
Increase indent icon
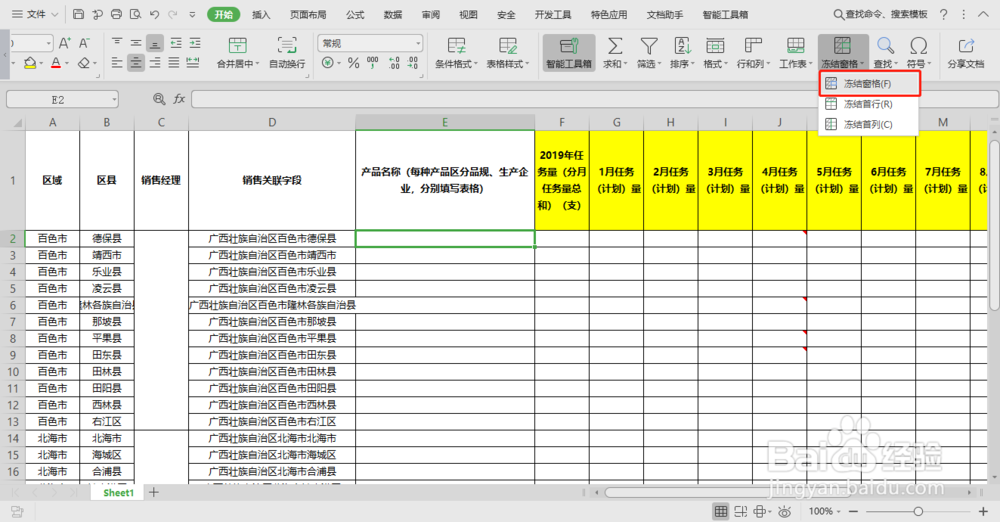pos(195,43)
